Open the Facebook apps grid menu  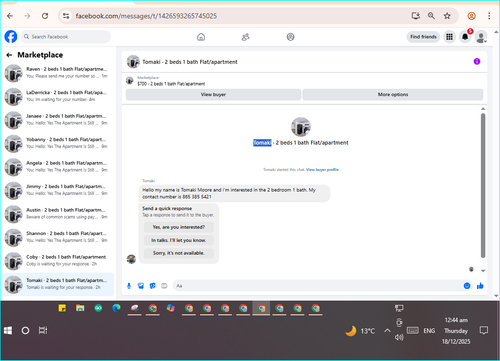pos(449,37)
